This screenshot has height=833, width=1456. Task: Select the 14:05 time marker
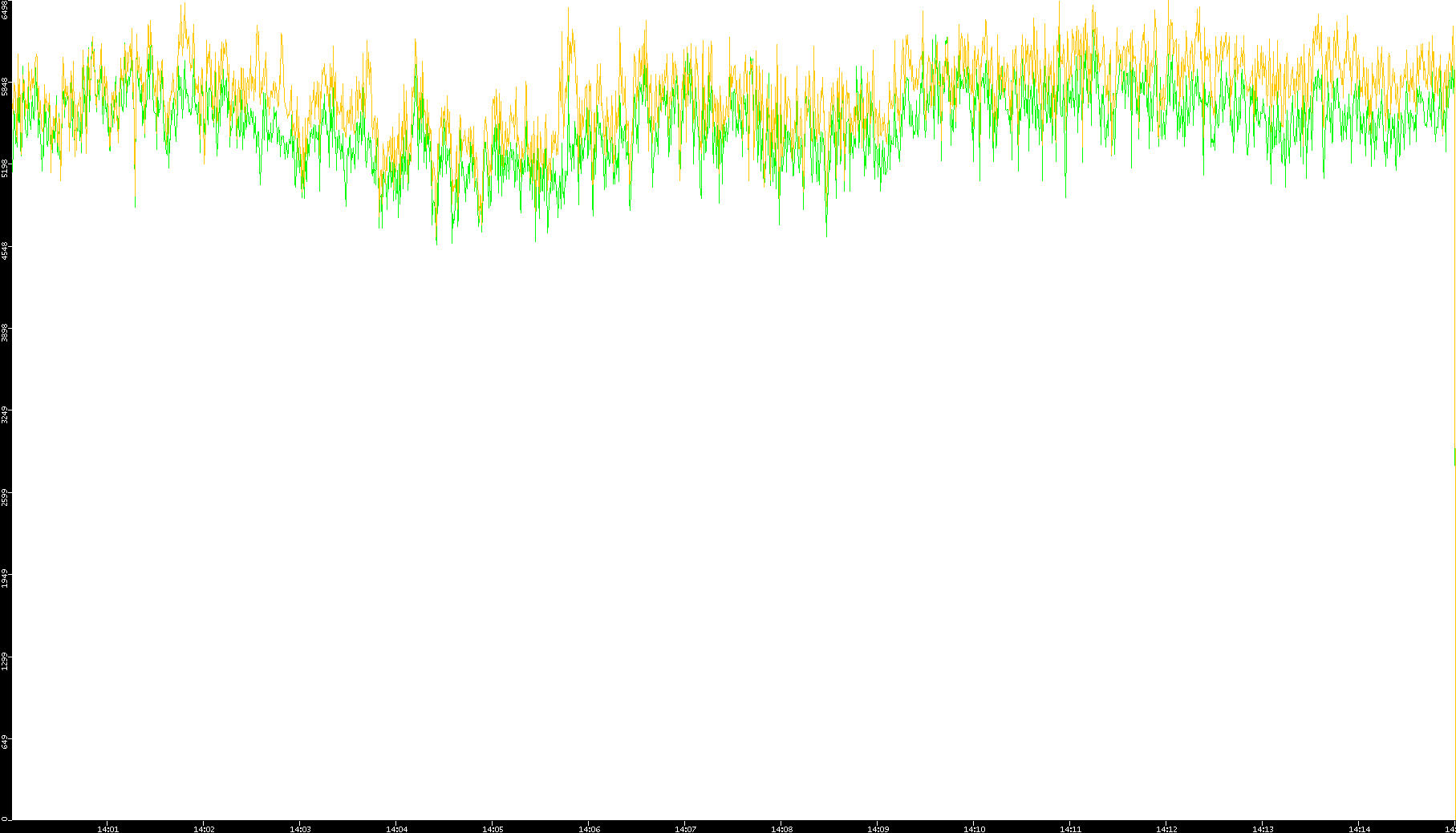(493, 829)
